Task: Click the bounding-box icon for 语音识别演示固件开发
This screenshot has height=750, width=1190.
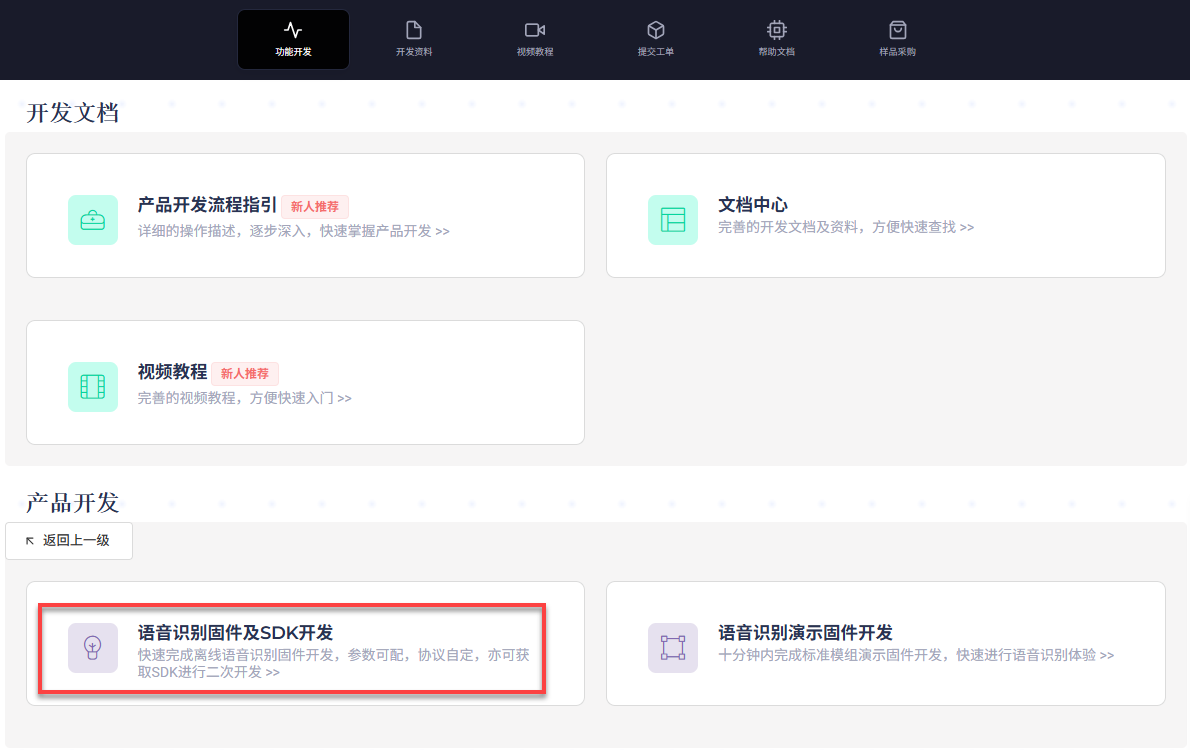Action: pyautogui.click(x=673, y=648)
